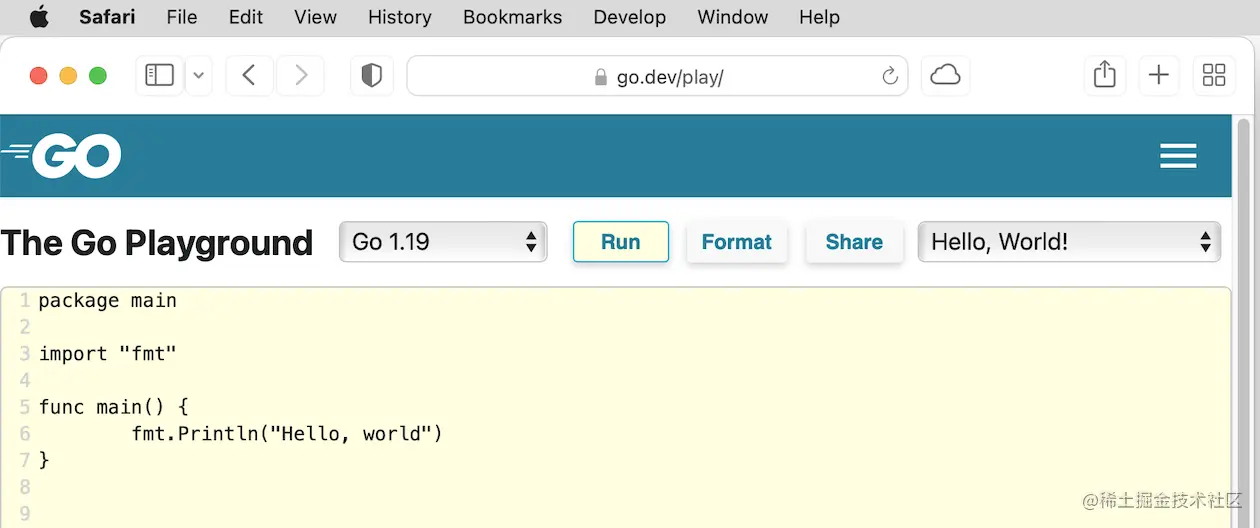1260x528 pixels.
Task: Go back to the previous page
Action: coord(250,76)
